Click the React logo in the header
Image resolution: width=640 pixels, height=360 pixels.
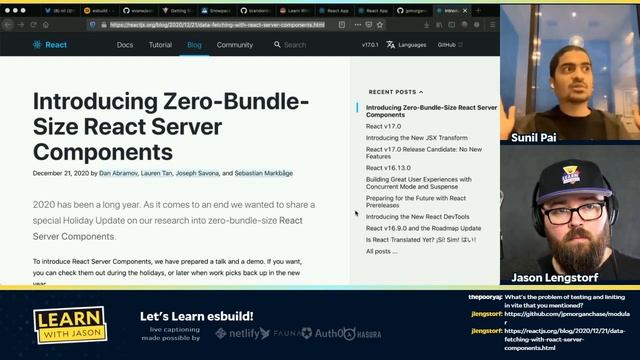[50, 45]
